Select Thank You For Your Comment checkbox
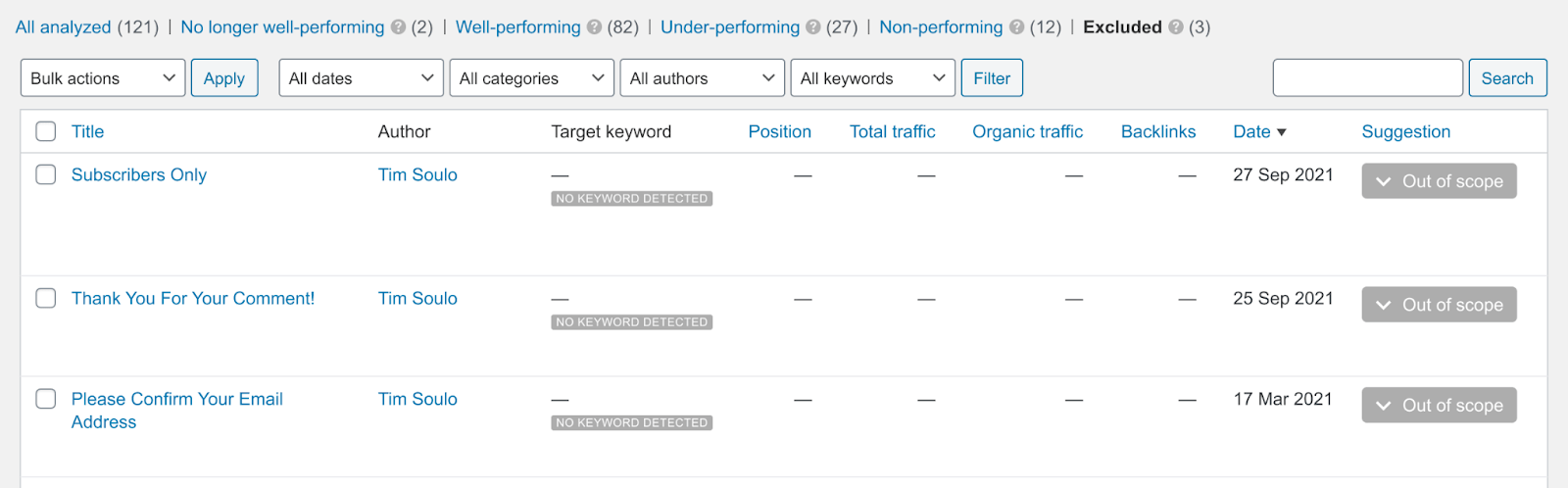The image size is (1568, 488). point(46,298)
